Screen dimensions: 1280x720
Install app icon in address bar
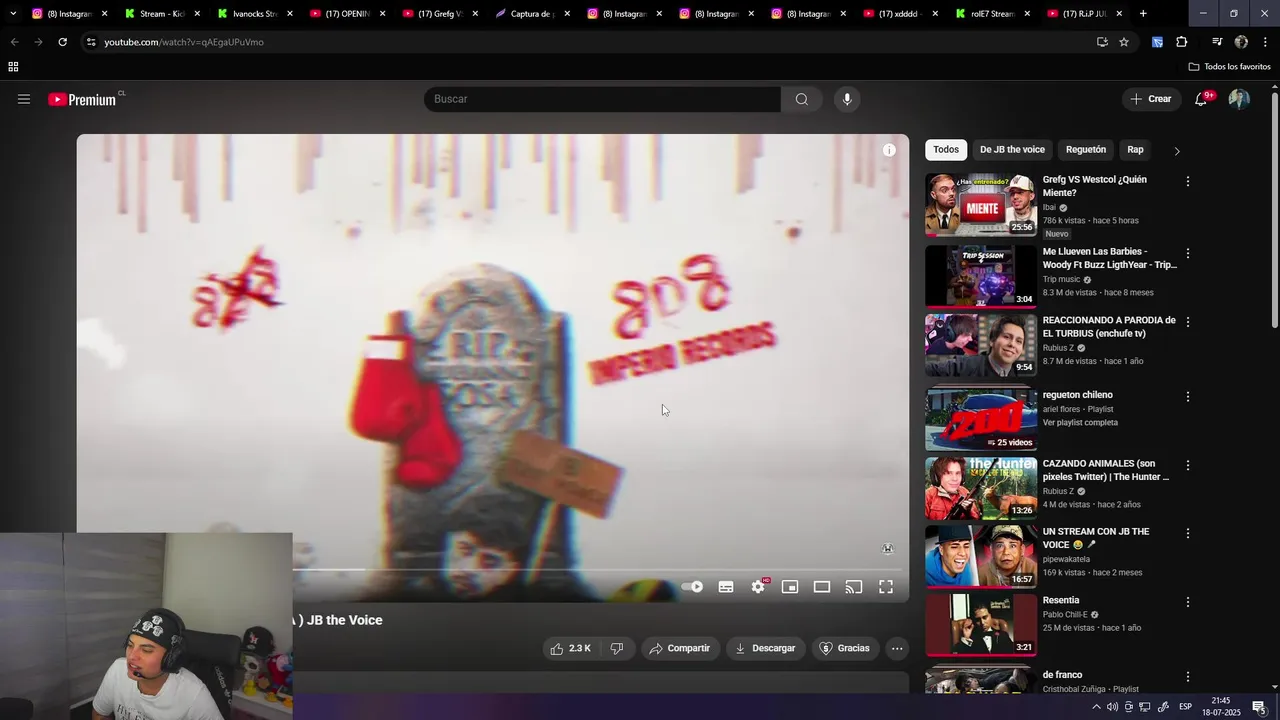(x=1102, y=42)
